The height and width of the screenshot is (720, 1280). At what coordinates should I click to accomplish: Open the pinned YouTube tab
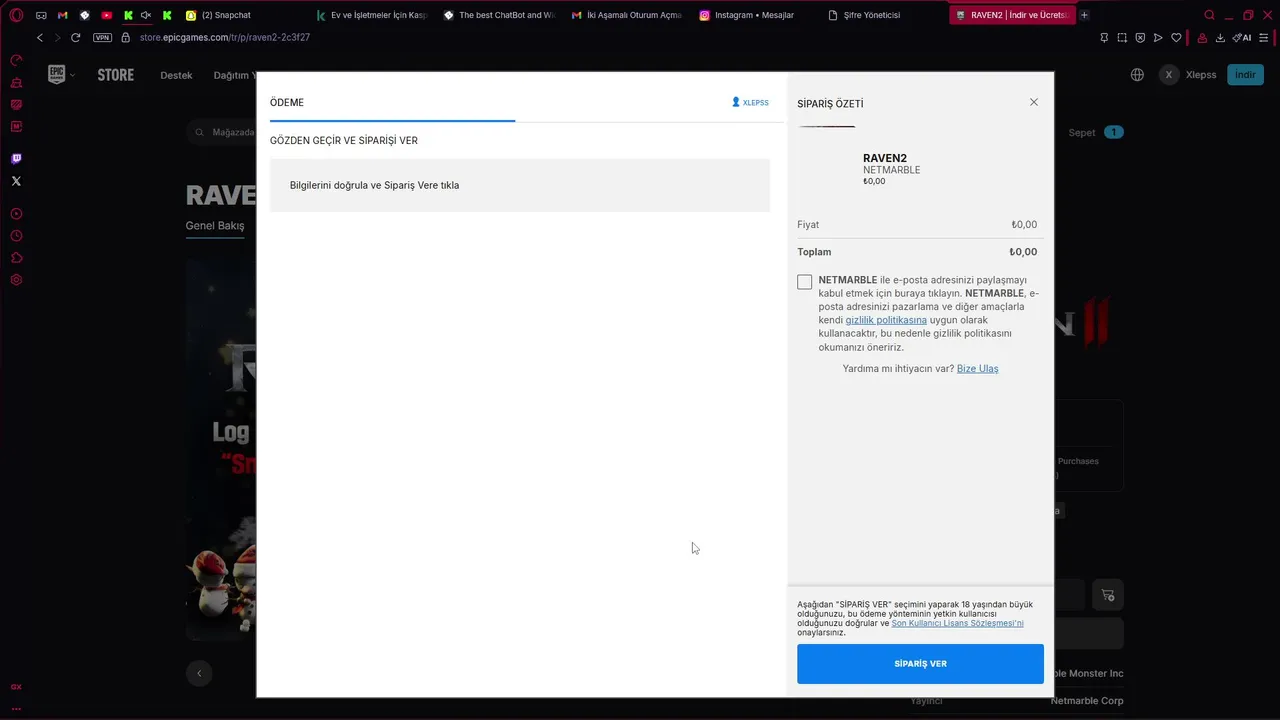(107, 15)
